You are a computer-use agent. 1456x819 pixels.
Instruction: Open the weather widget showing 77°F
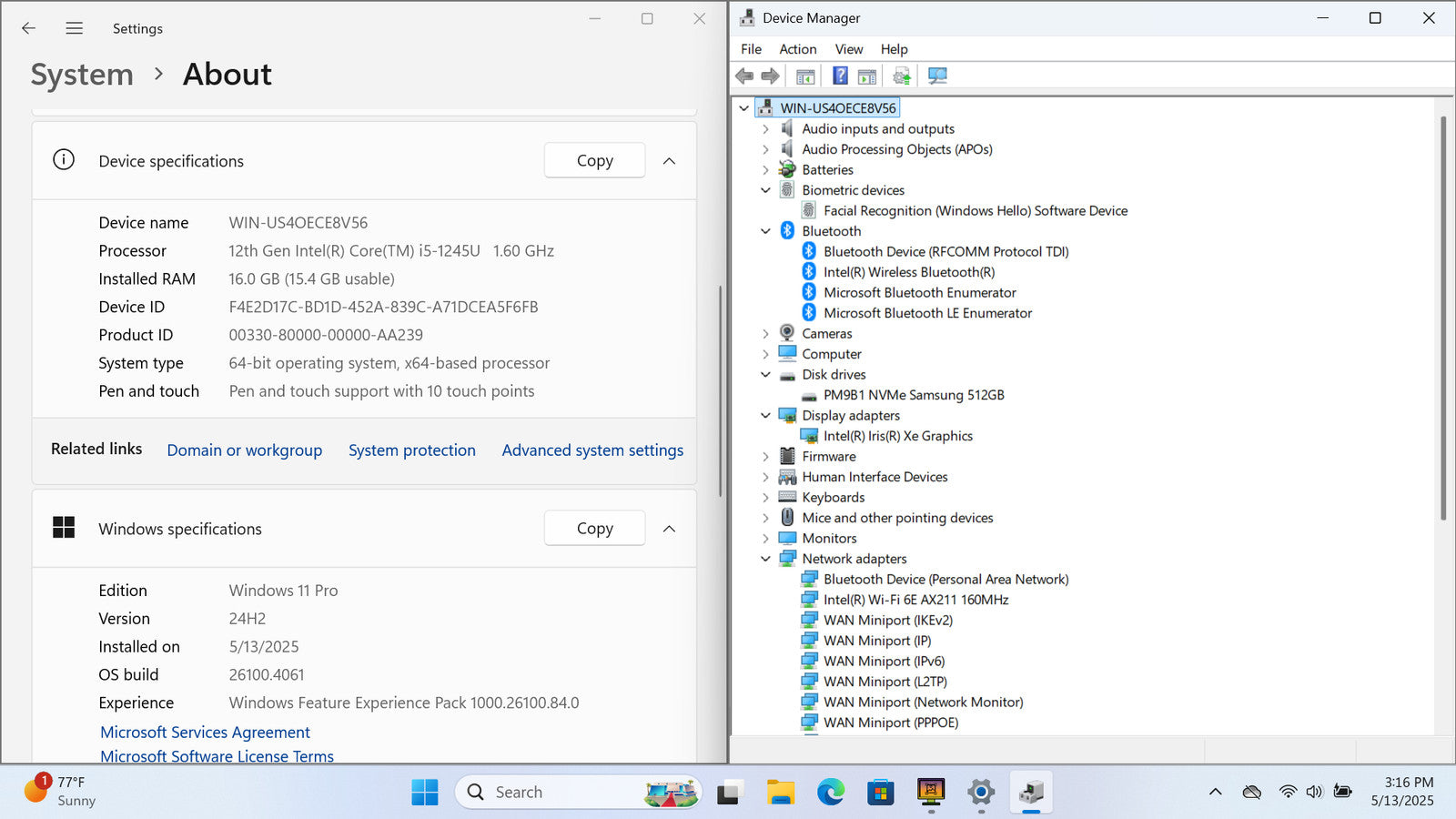(60, 791)
